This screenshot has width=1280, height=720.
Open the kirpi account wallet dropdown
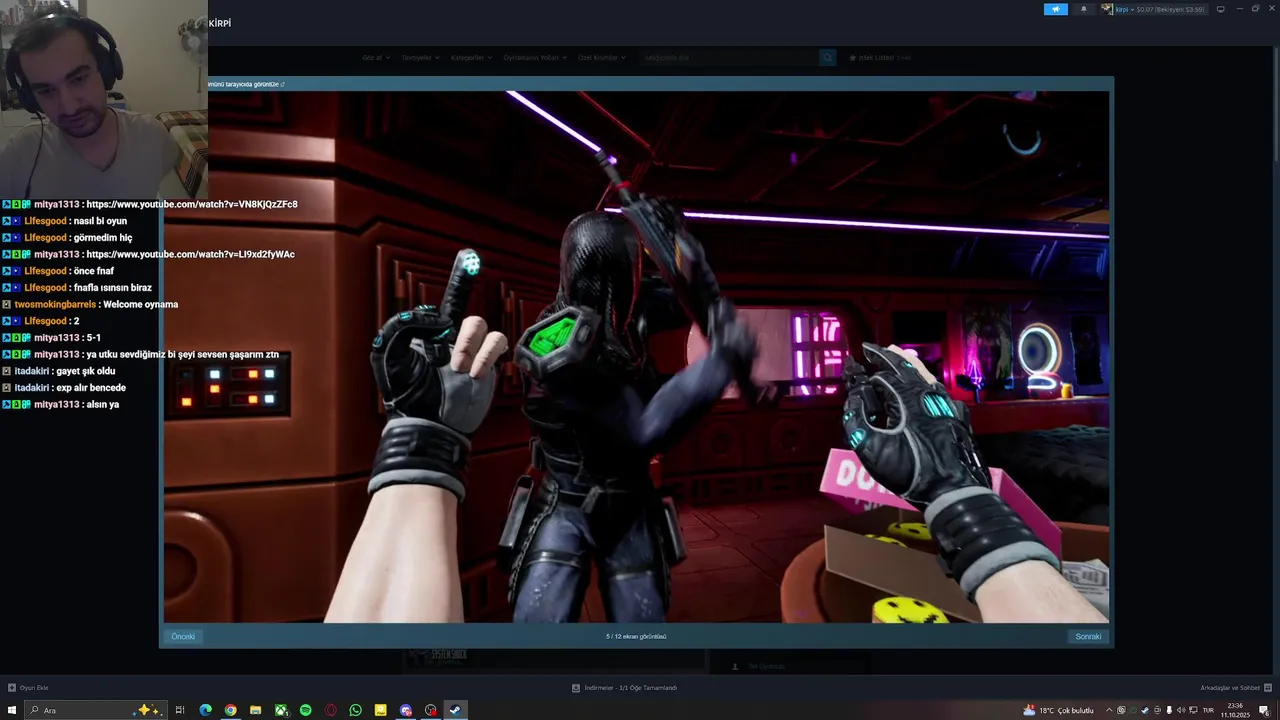1153,9
